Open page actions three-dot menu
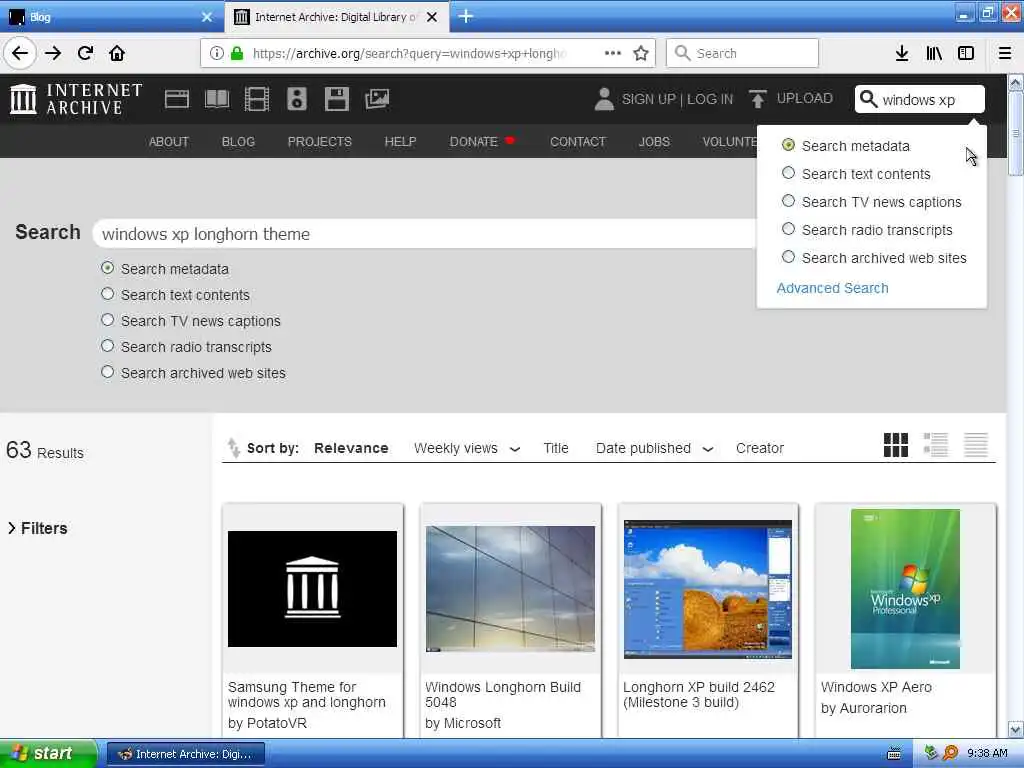Image resolution: width=1024 pixels, height=768 pixels. click(613, 54)
